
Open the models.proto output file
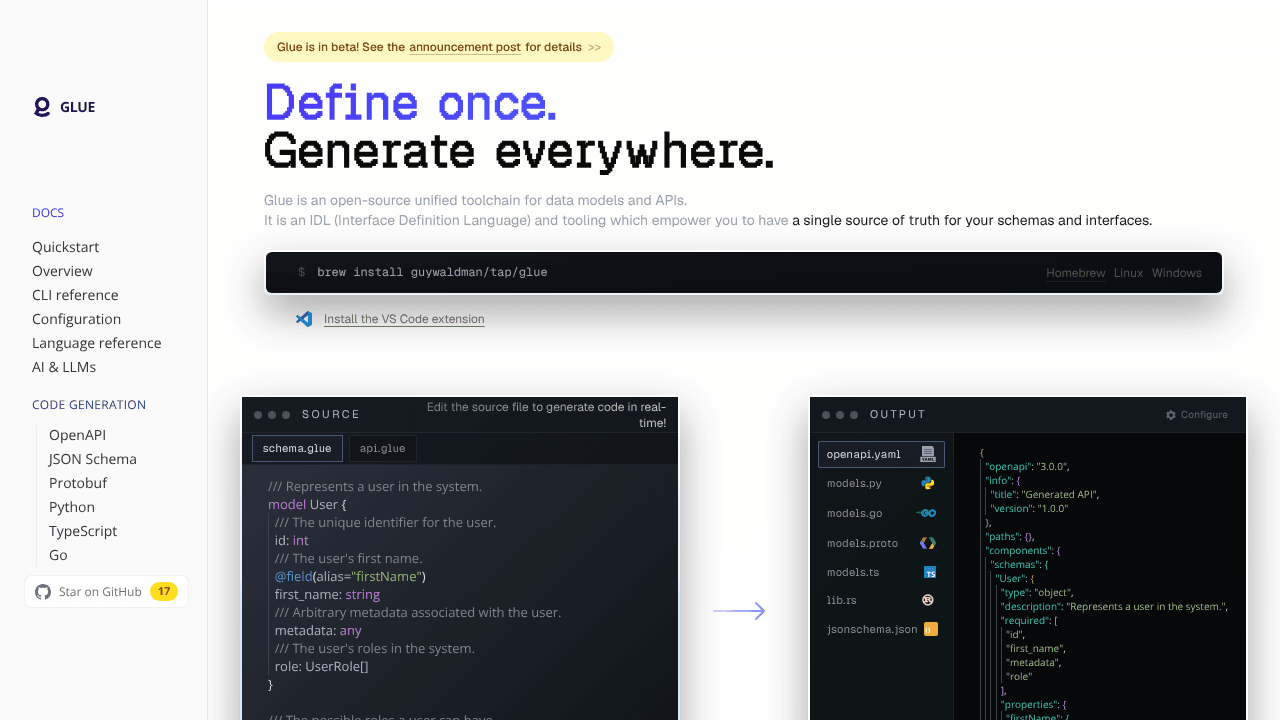(881, 543)
